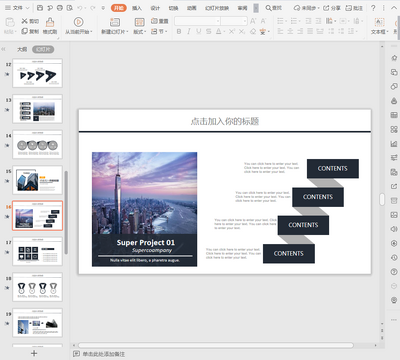Toggle Underline formatting
The image size is (400, 360).
(199, 31)
